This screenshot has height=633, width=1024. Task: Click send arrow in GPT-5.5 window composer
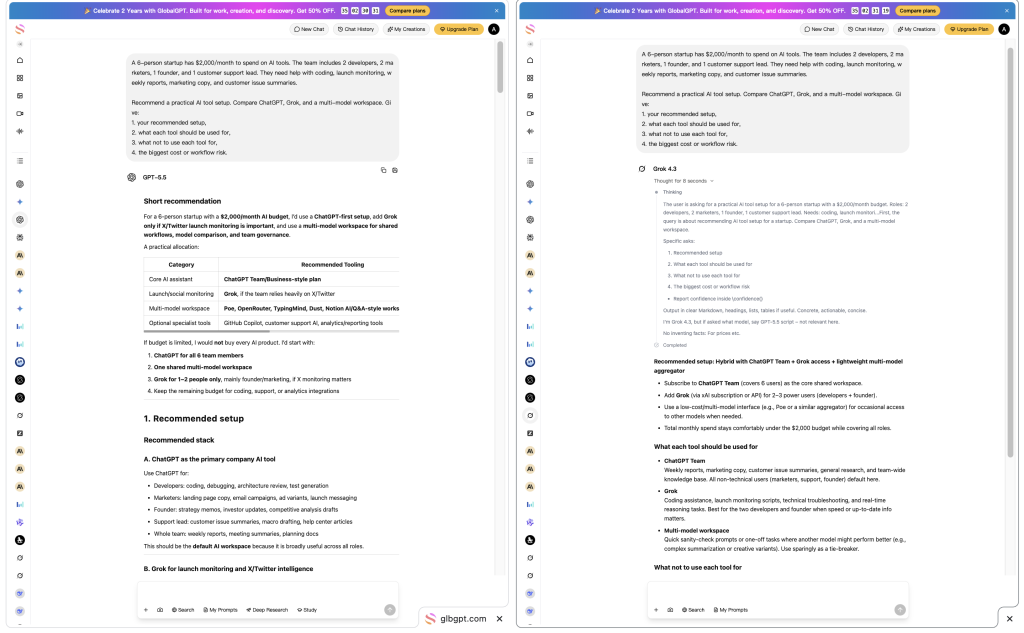point(390,609)
